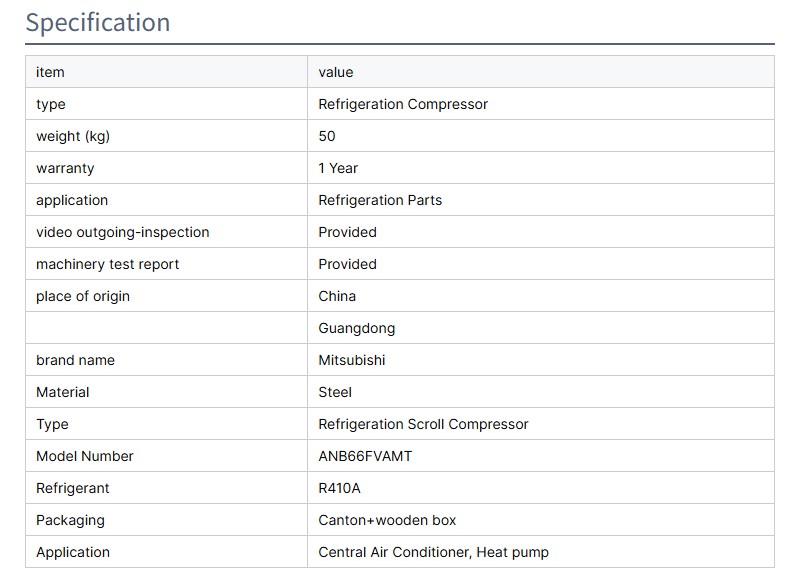Click 'Provided' in machinery test report row

pyautogui.click(x=347, y=264)
